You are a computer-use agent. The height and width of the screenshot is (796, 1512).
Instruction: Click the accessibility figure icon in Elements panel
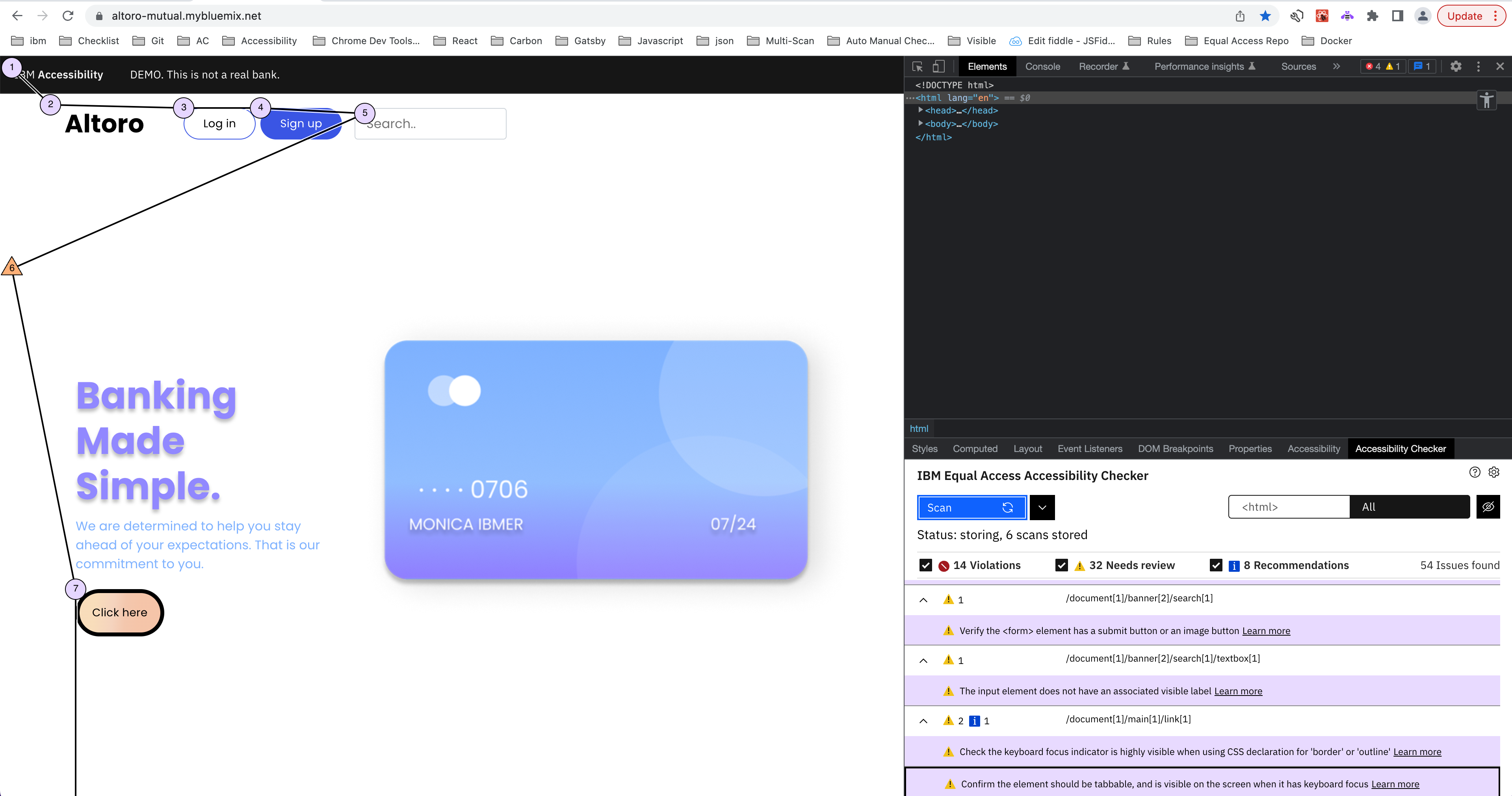[1486, 100]
